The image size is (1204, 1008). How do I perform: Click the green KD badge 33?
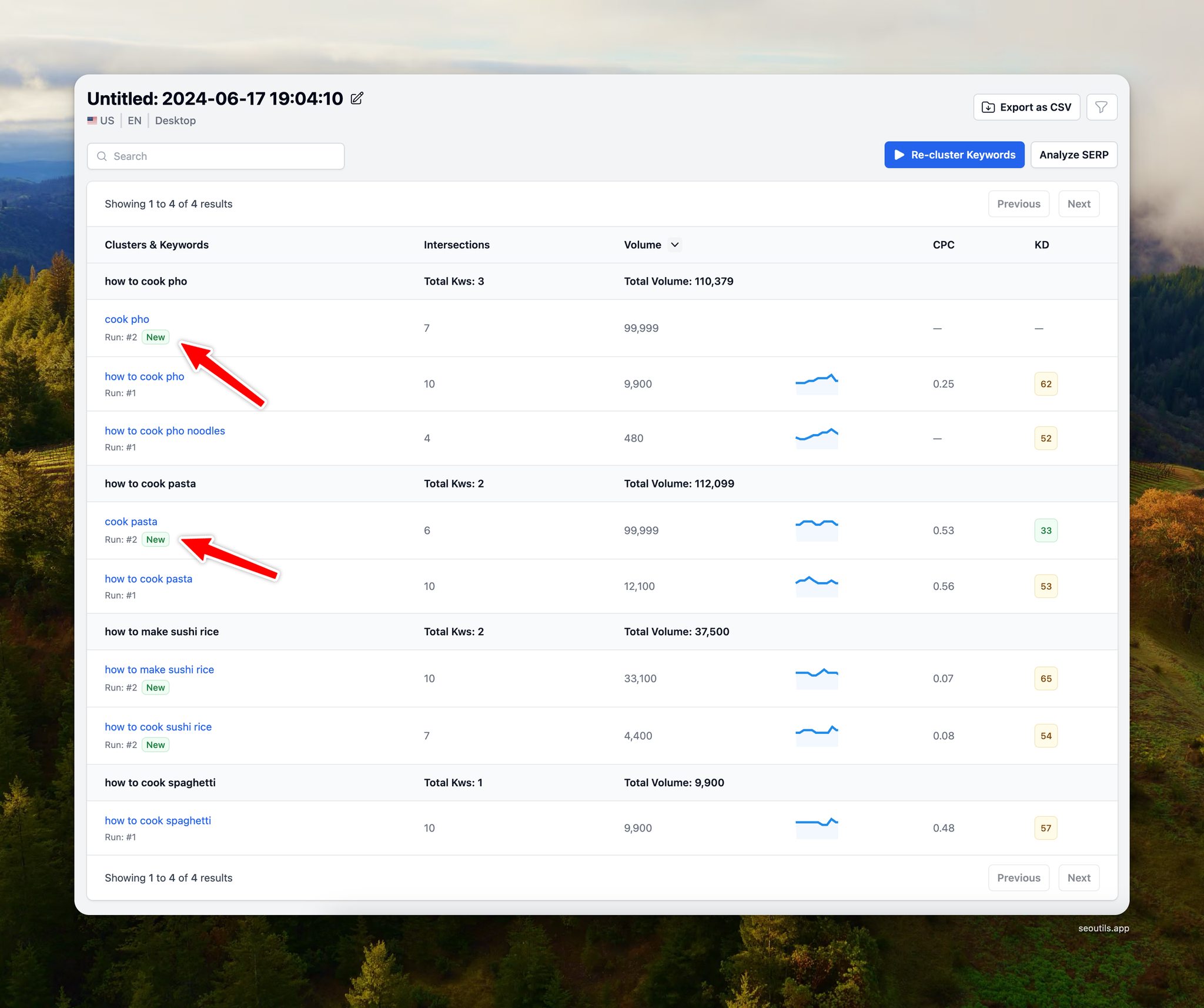click(x=1045, y=530)
